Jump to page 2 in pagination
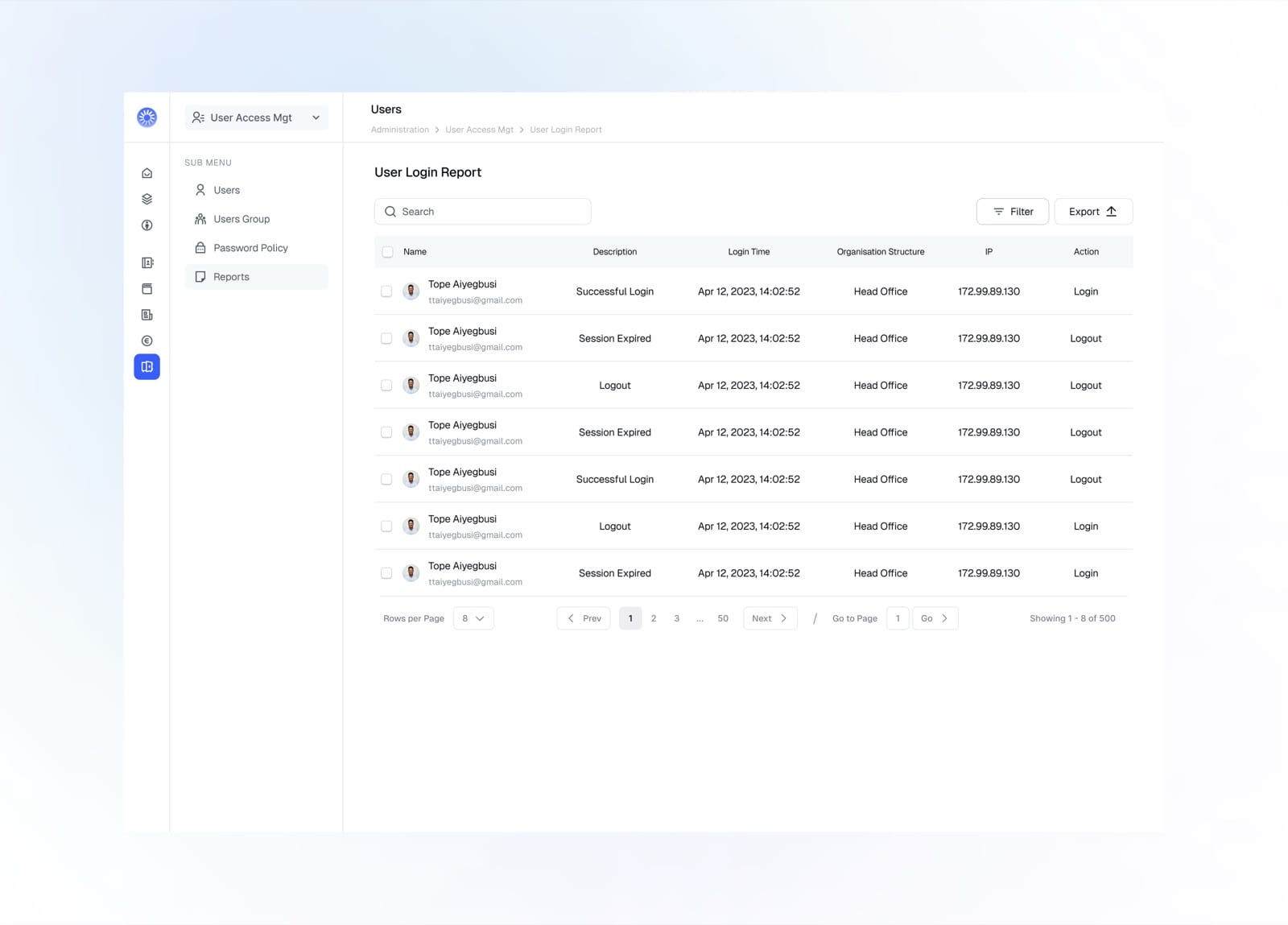 tap(654, 618)
